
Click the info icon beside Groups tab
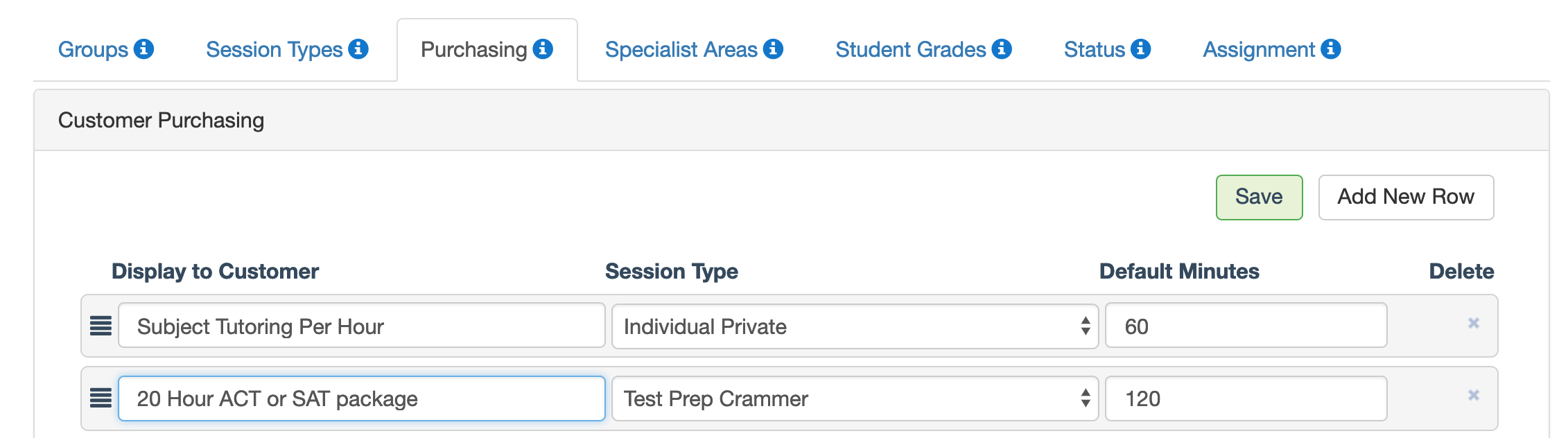point(143,49)
